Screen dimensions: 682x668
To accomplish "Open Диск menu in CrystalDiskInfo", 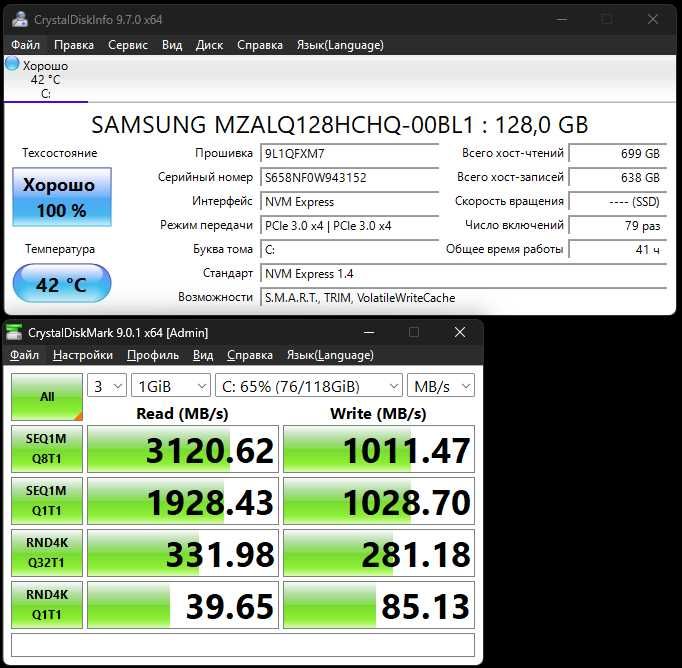I will [x=209, y=45].
